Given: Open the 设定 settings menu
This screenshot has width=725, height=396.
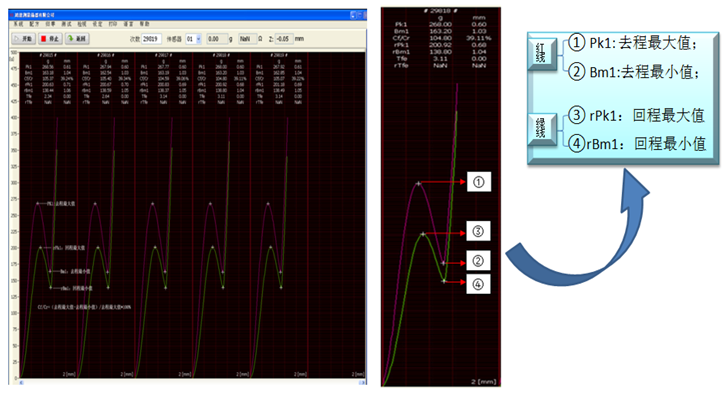Looking at the screenshot, I should (97, 24).
